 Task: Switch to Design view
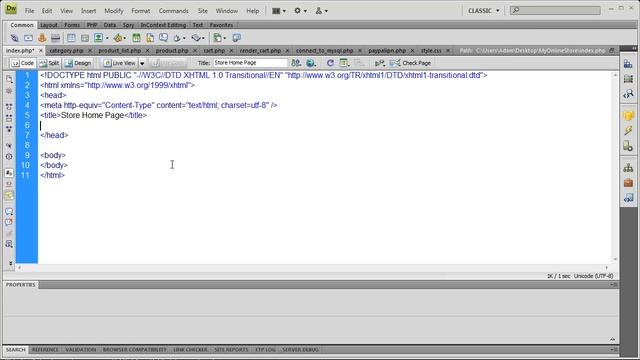[x=78, y=63]
